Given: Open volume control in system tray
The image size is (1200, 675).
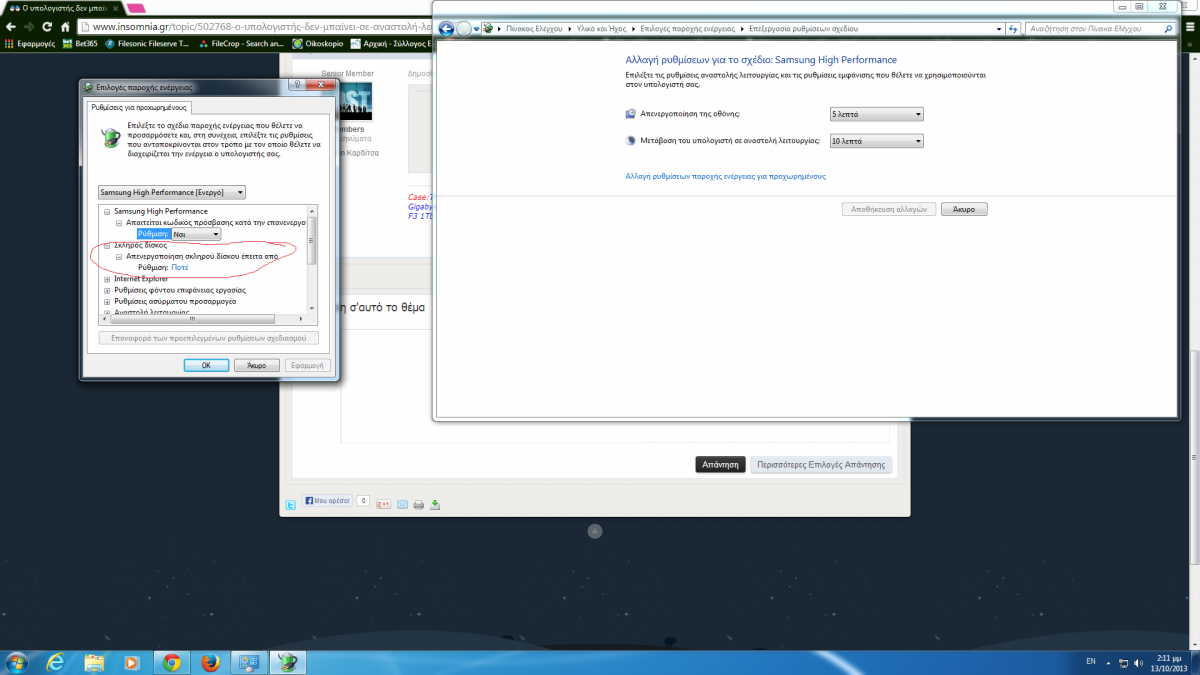Looking at the screenshot, I should pos(1137,662).
